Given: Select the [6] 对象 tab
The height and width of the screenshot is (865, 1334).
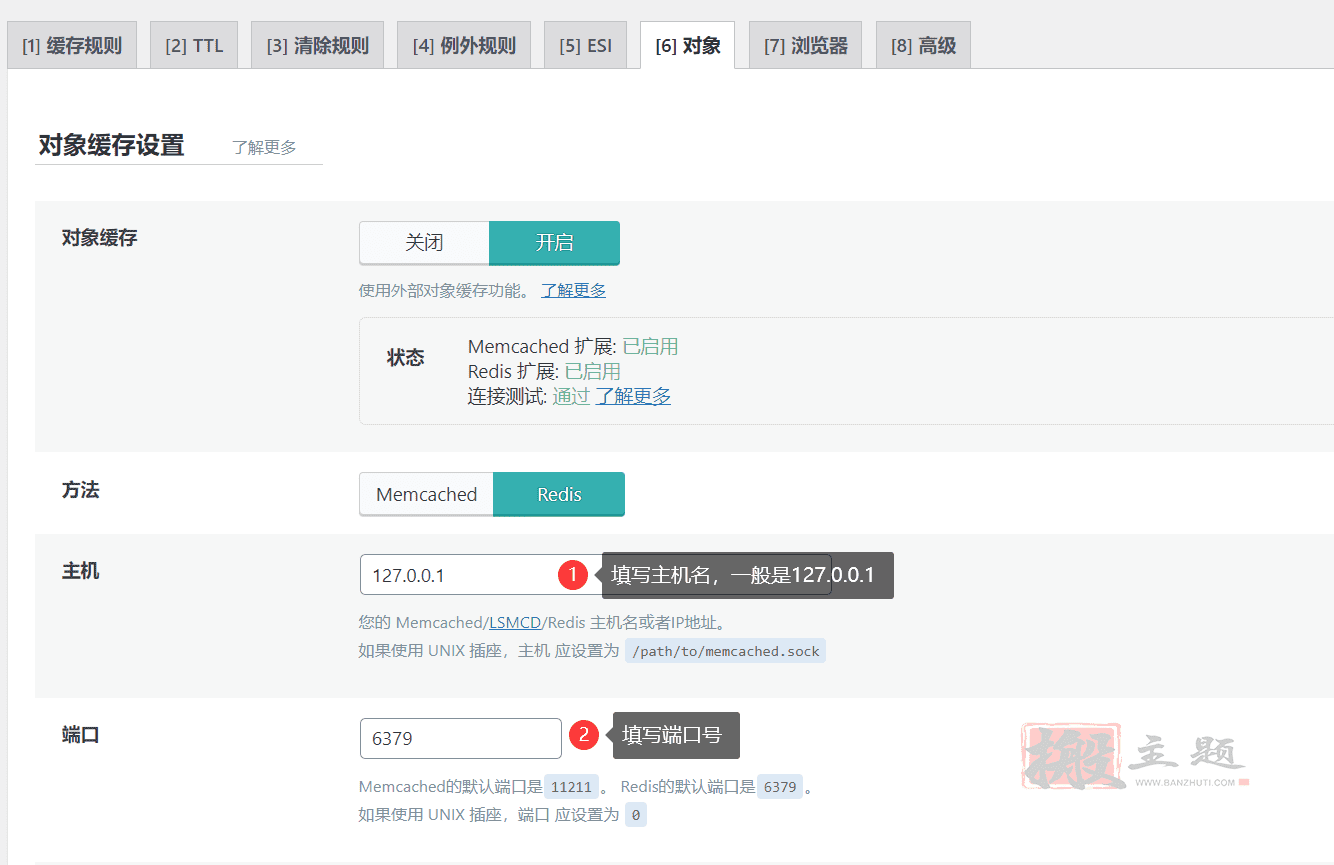Looking at the screenshot, I should (x=687, y=45).
